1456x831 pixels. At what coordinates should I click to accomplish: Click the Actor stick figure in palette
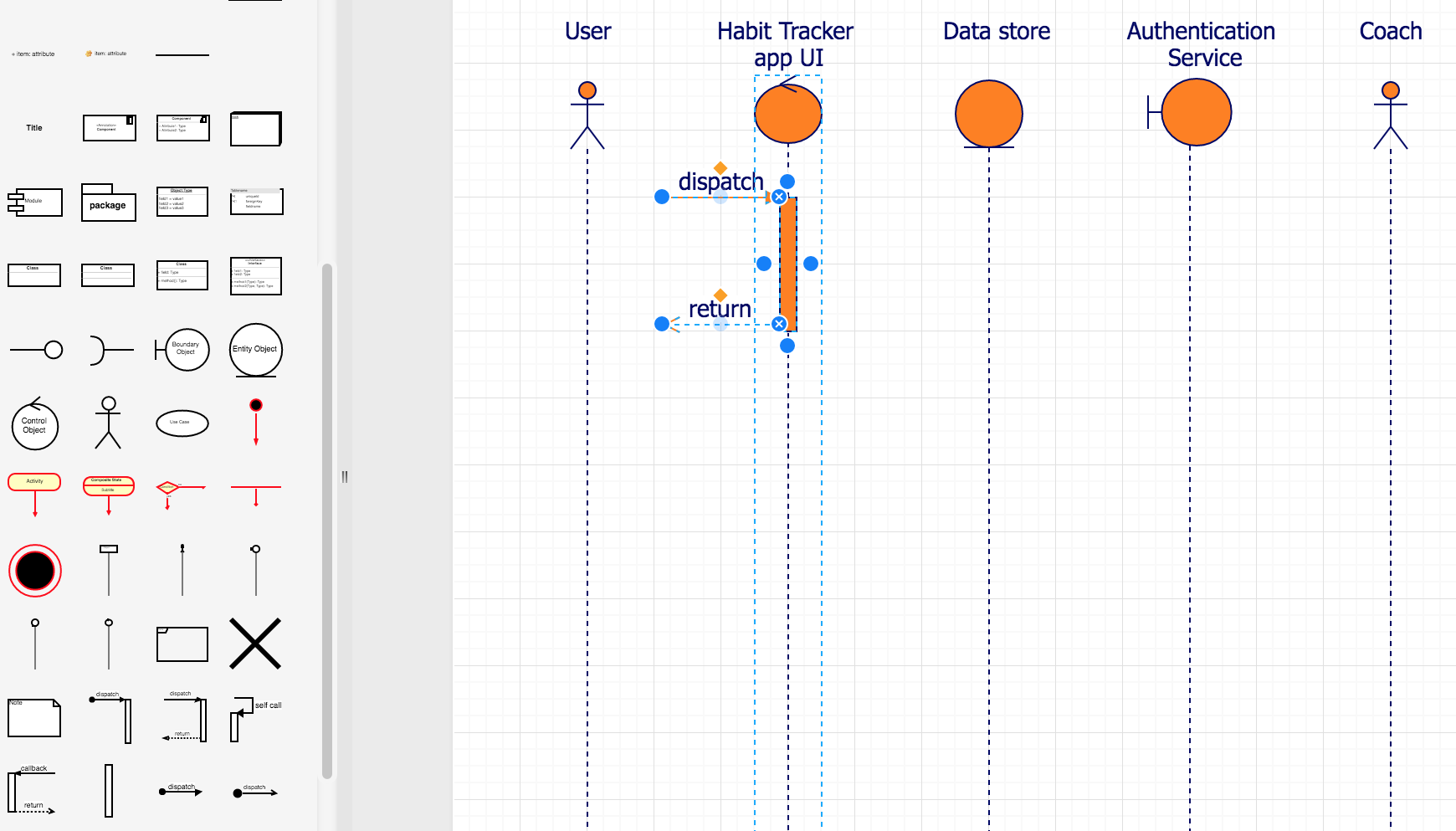108,423
